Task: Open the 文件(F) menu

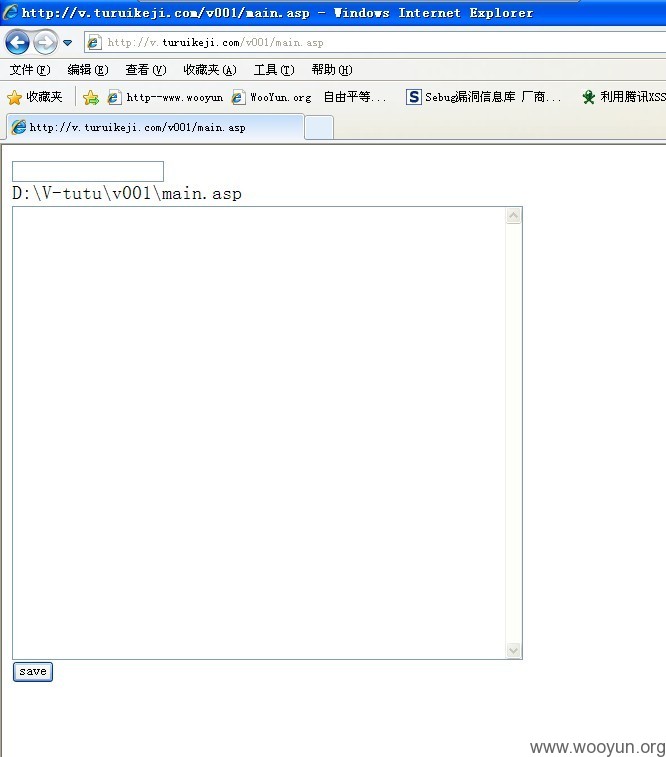Action: point(30,70)
